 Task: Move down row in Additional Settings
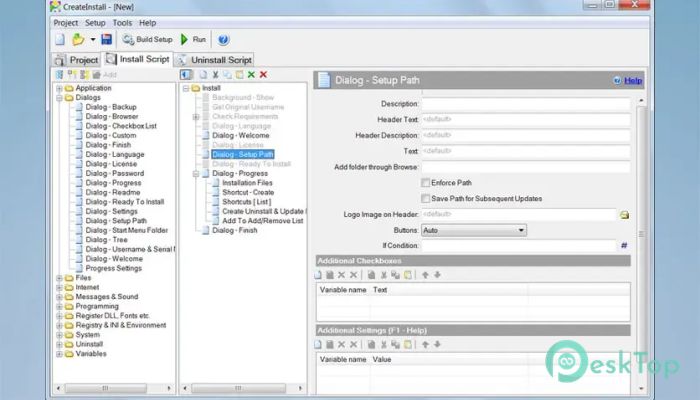pyautogui.click(x=438, y=345)
